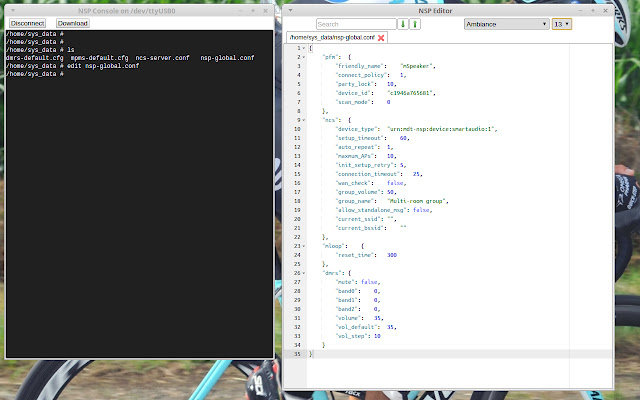Open NSP Editor window menu icon
The height and width of the screenshot is (400, 640).
(x=291, y=8)
